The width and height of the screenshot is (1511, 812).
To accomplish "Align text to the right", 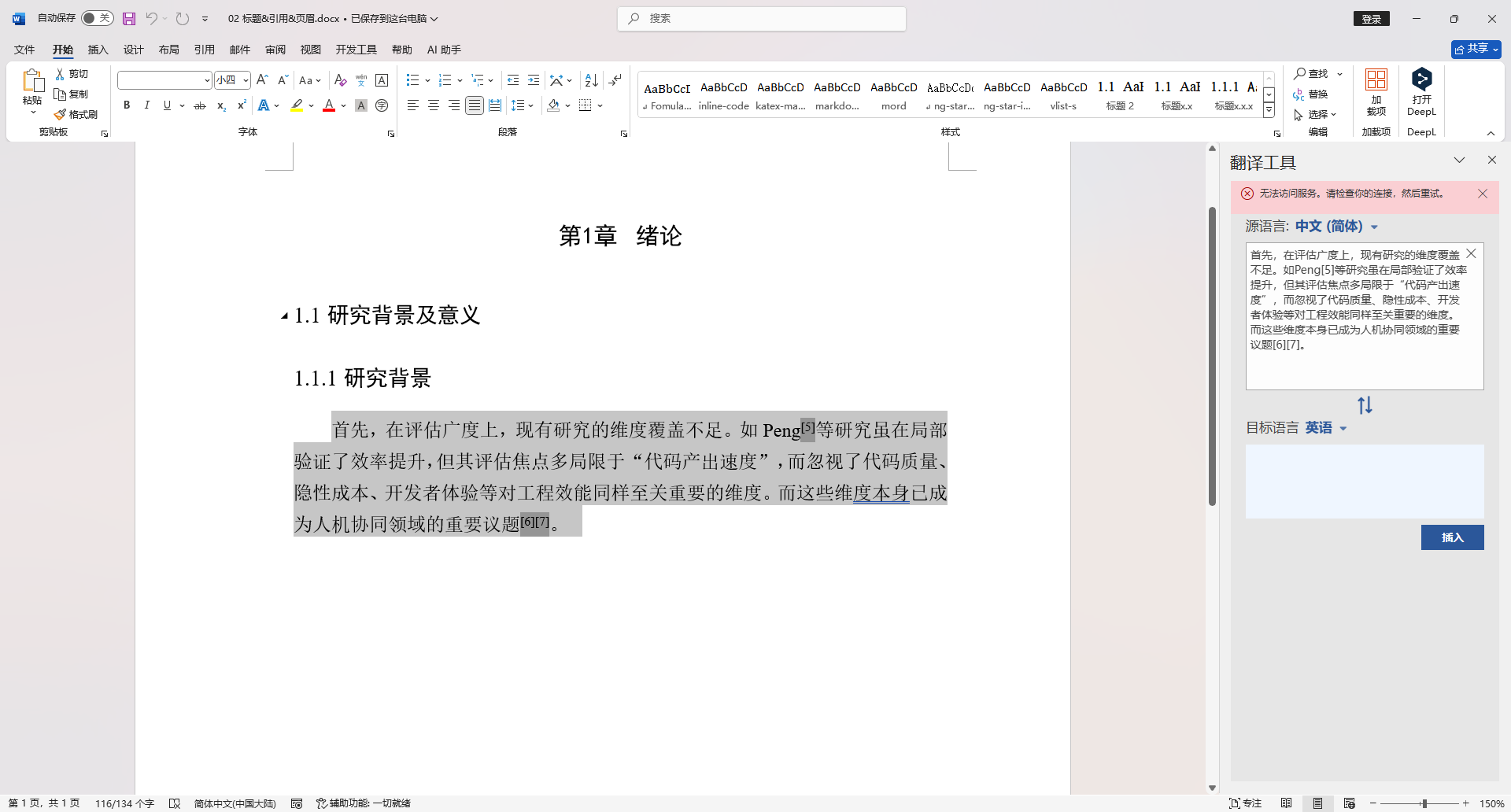I will coord(453,105).
